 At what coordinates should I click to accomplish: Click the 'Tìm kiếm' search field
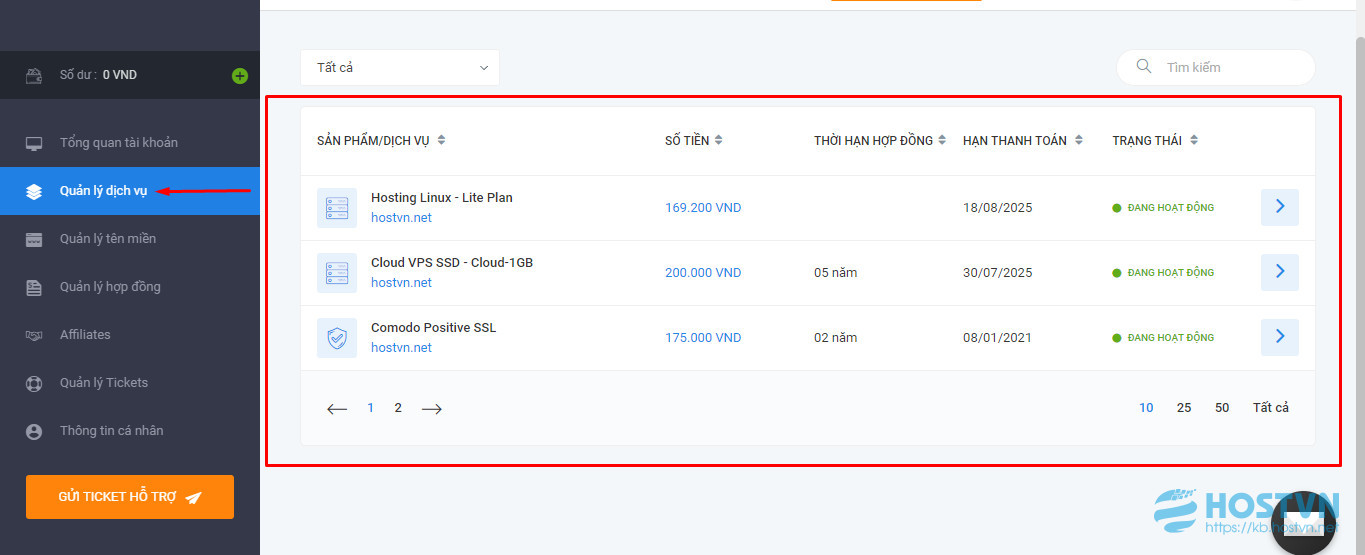[1215, 67]
